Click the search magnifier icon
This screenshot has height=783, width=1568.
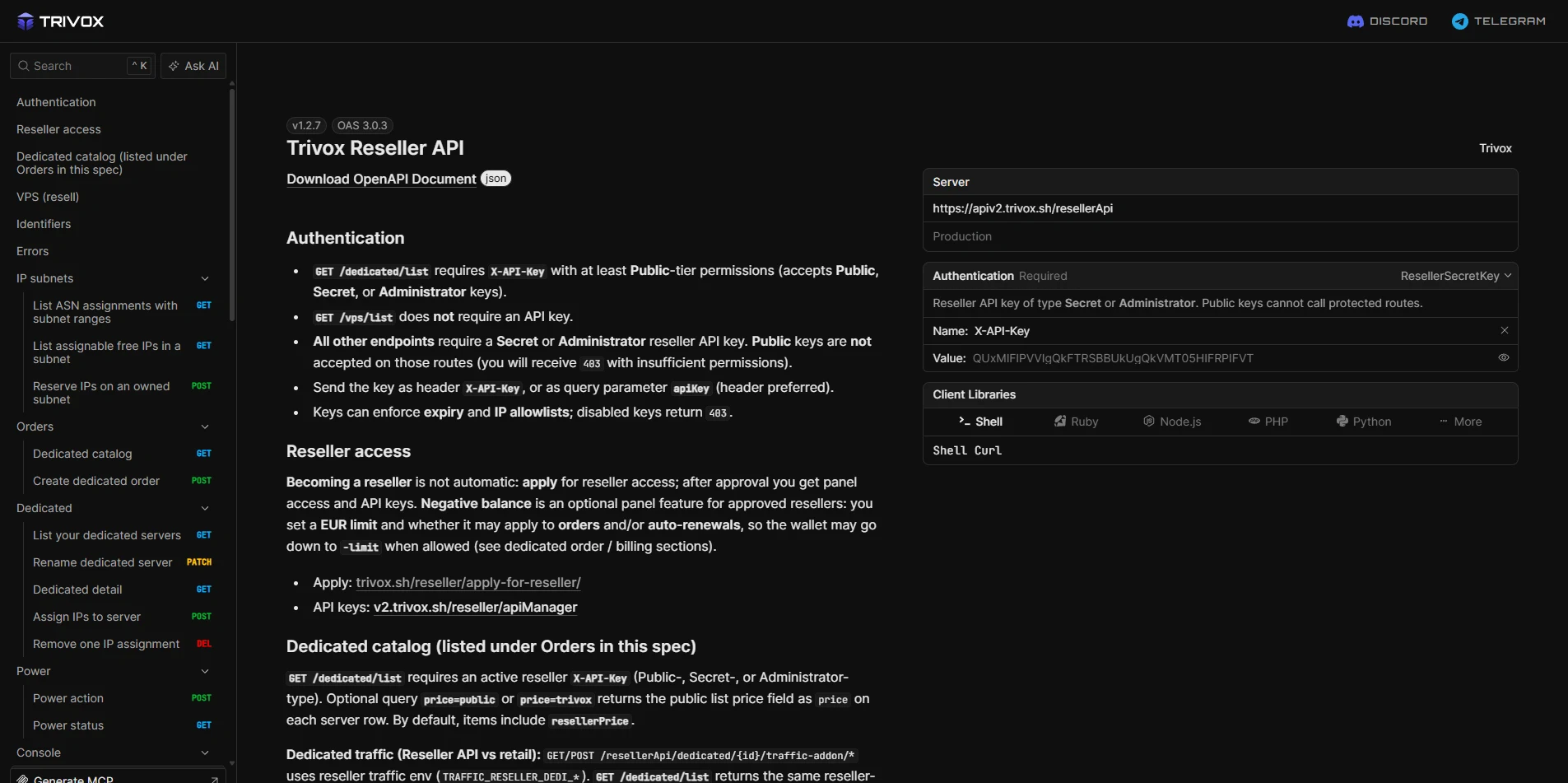pyautogui.click(x=24, y=66)
